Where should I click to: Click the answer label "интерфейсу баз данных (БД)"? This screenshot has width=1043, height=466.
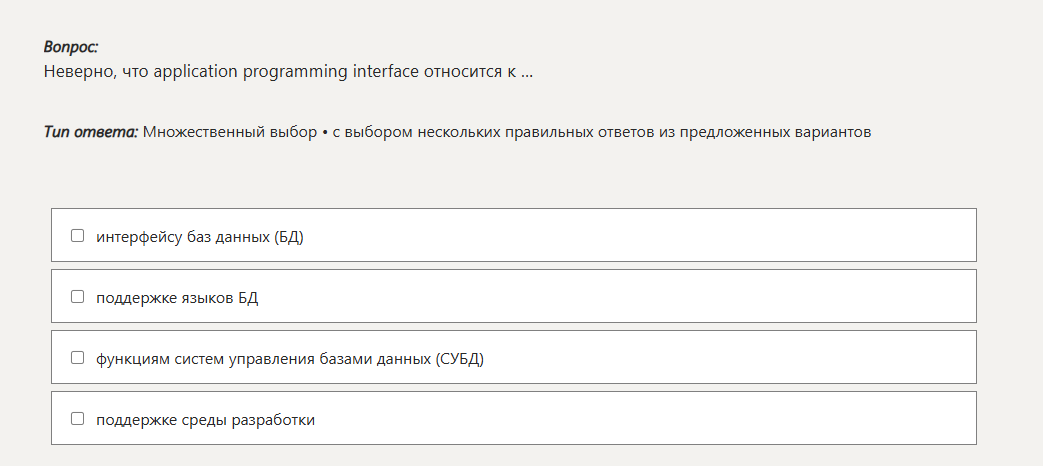199,237
